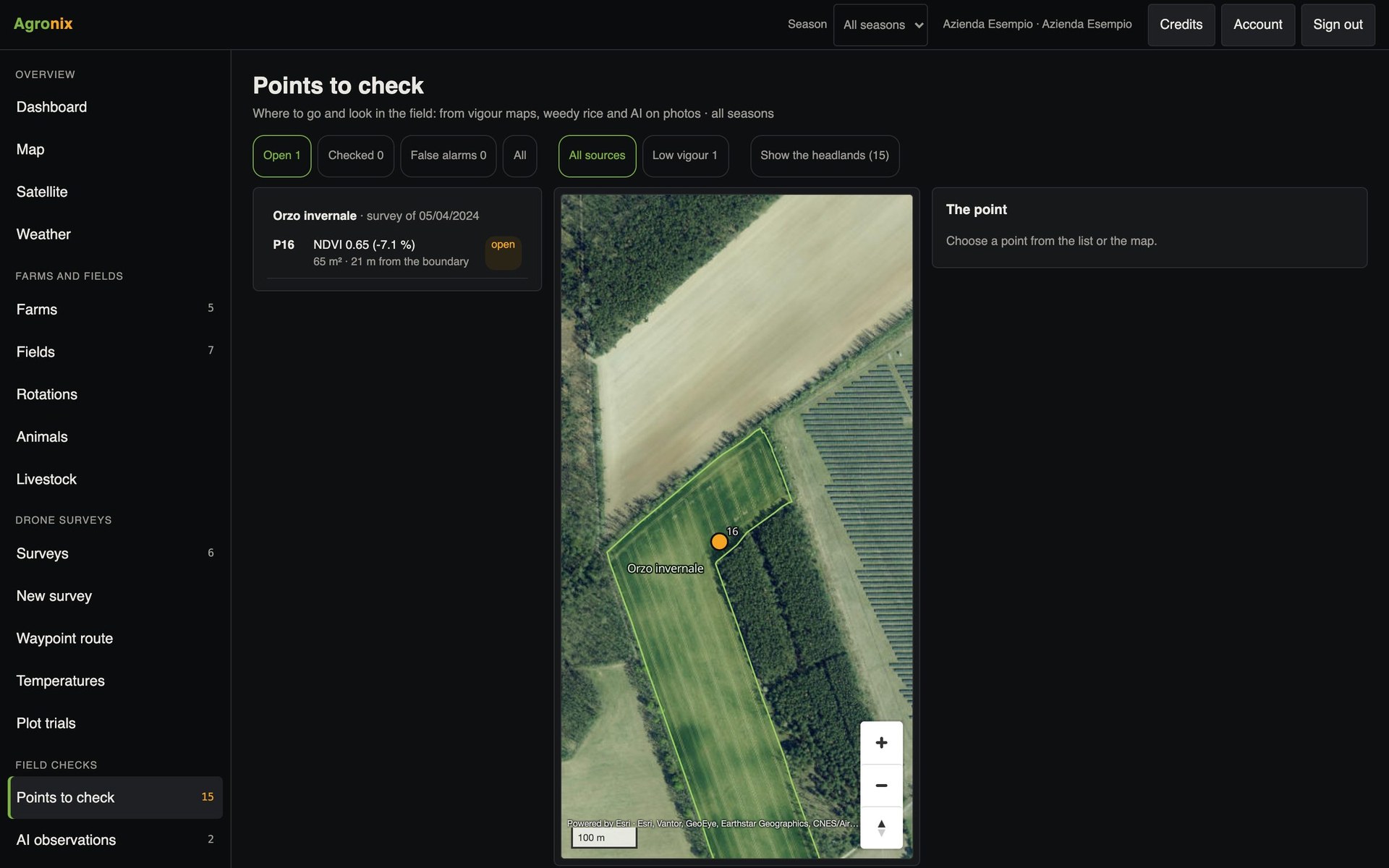Start a New survey from the sidebar

click(x=115, y=596)
